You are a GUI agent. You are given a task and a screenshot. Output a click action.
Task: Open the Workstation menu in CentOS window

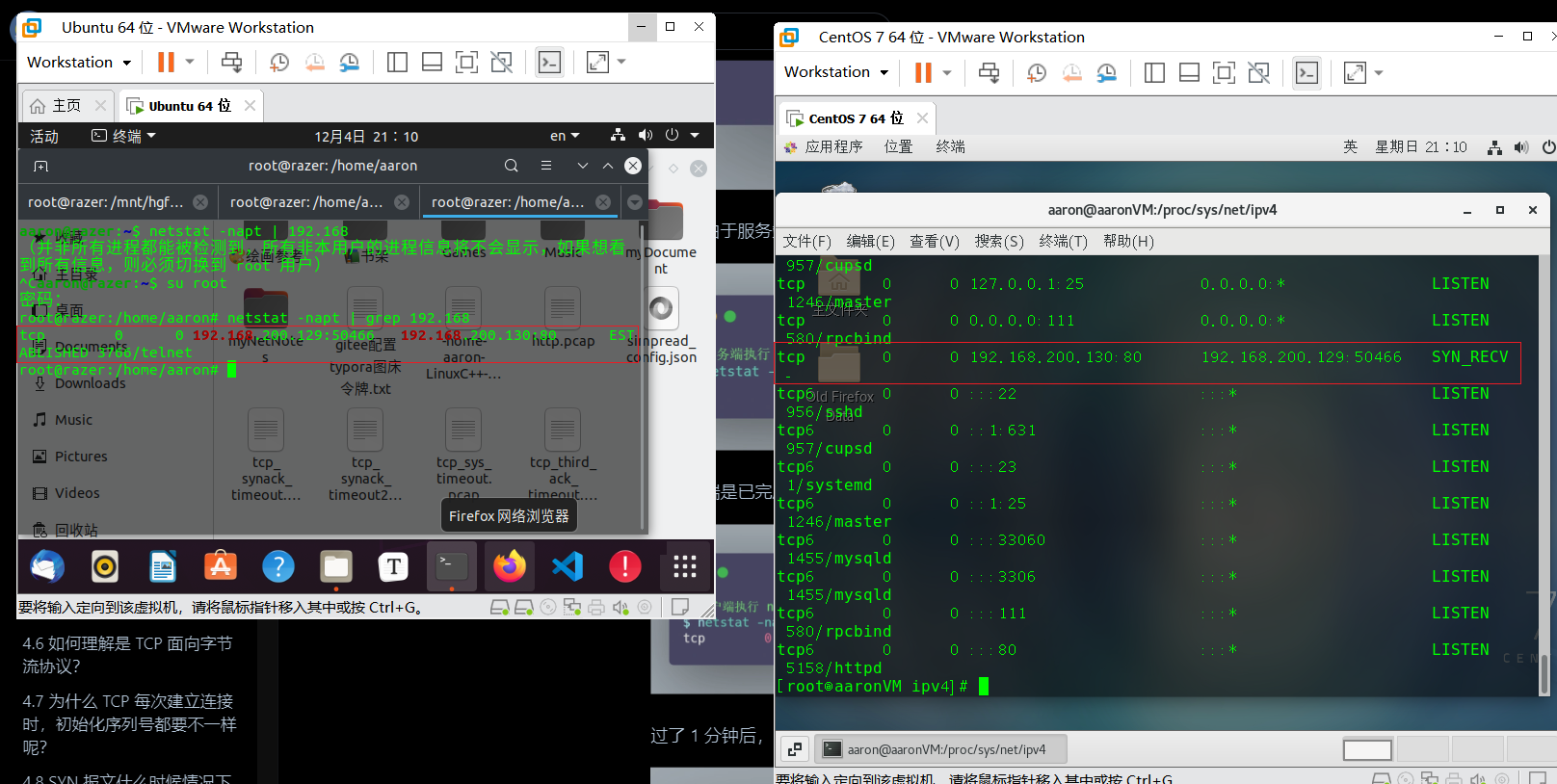point(836,72)
